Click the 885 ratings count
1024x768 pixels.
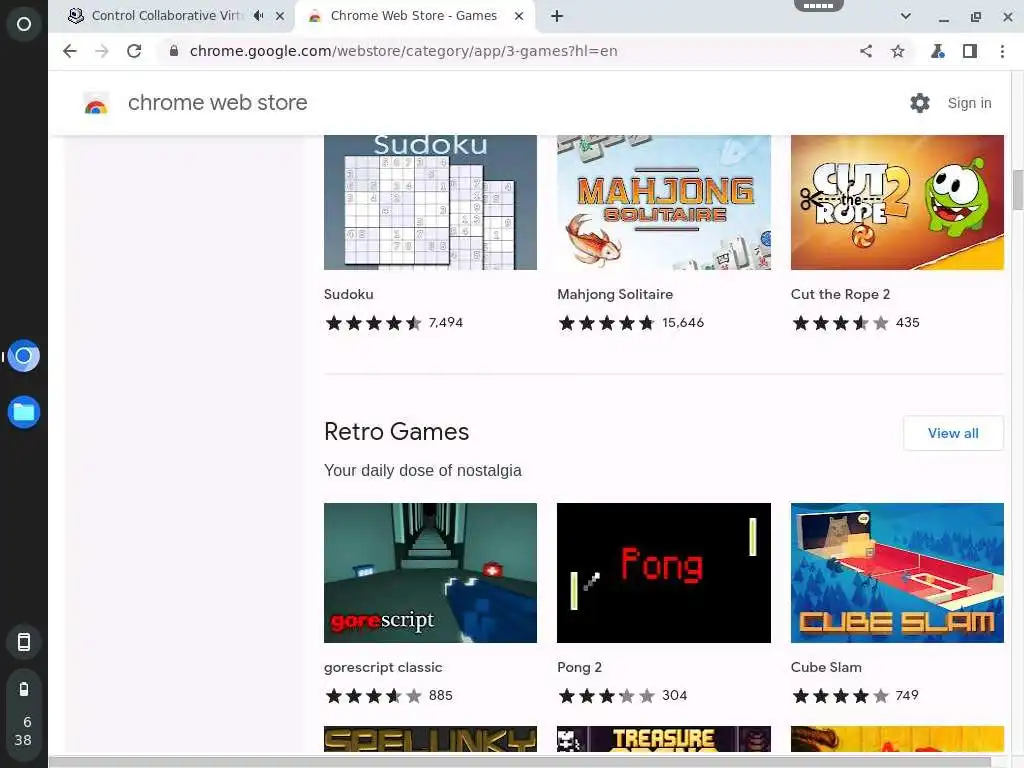(x=441, y=696)
